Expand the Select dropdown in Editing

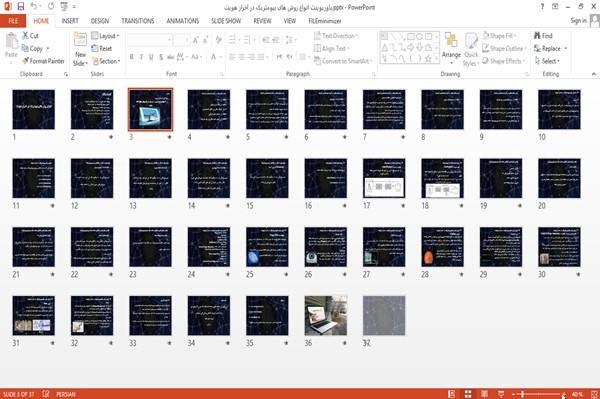[x=547, y=61]
